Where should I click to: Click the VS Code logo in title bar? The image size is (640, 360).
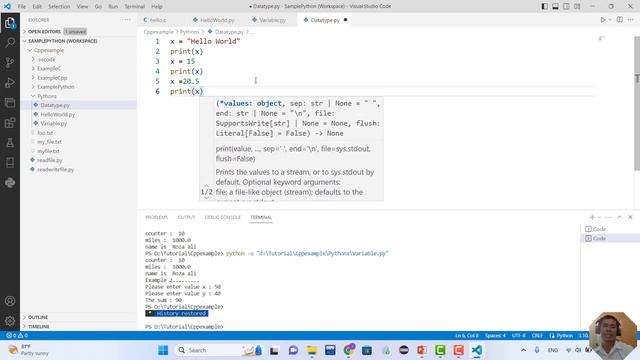pos(7,6)
